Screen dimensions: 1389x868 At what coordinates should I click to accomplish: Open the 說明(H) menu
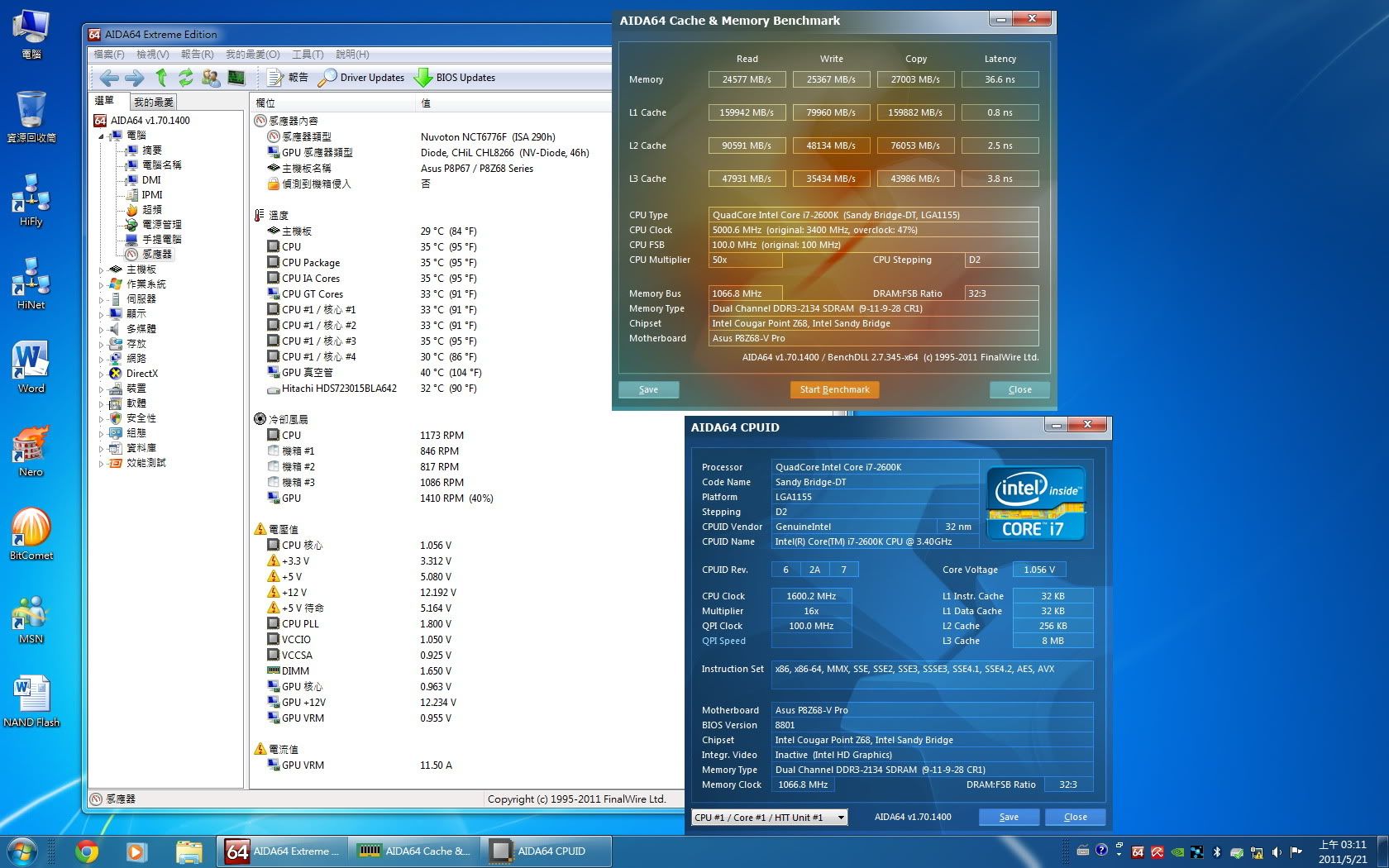[352, 55]
